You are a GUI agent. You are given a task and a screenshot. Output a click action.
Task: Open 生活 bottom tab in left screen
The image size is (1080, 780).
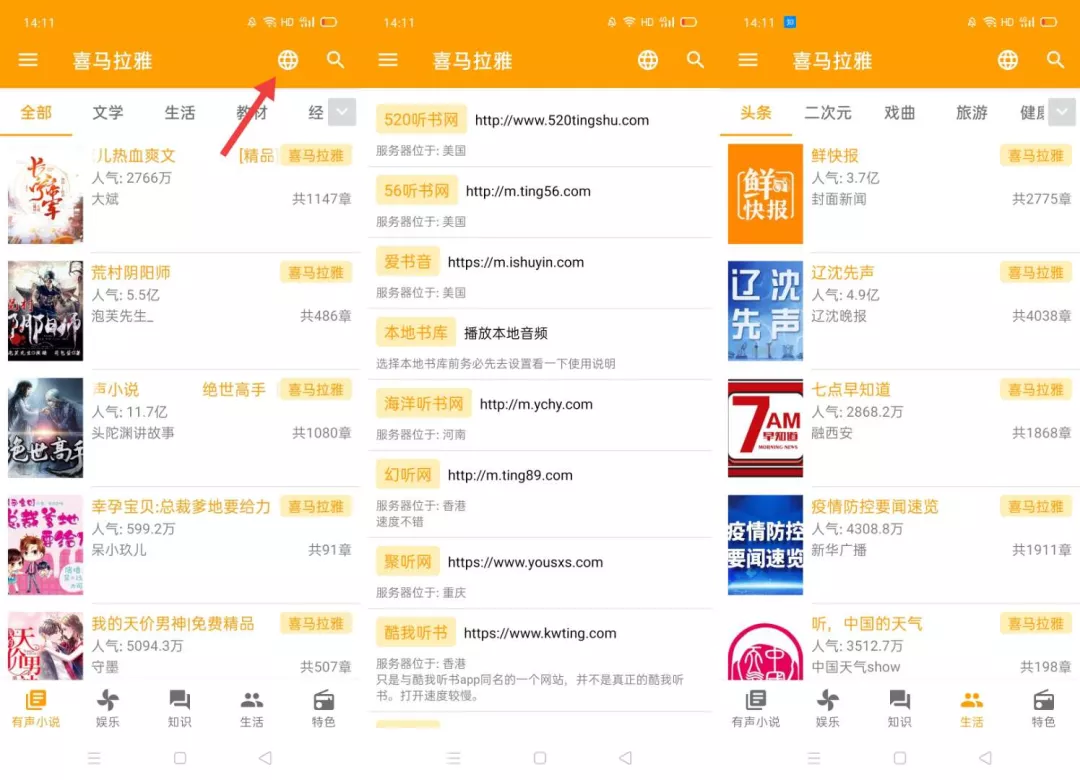click(251, 709)
